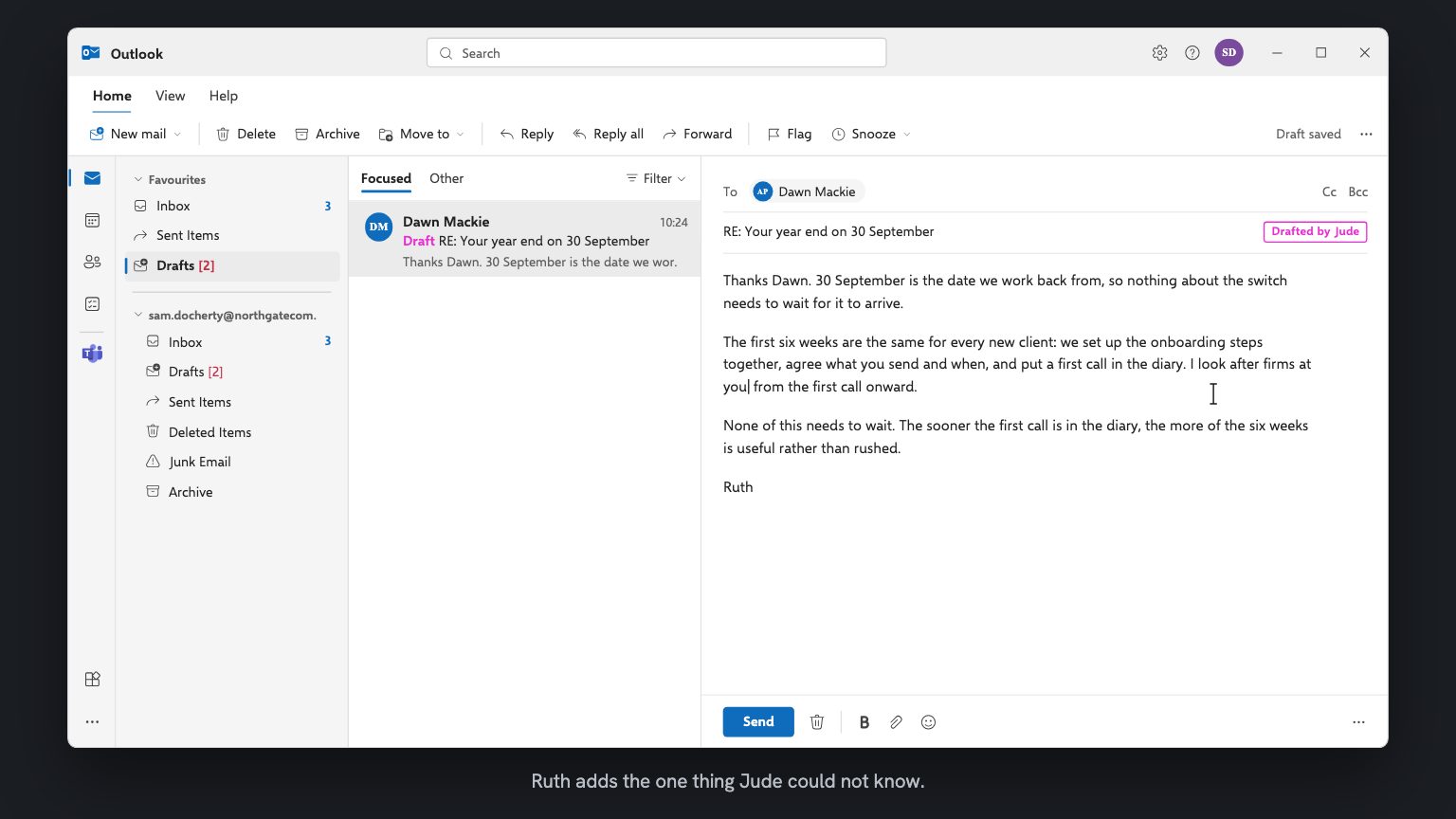Open Drafts under sam.docherty account
Screen dimensions: 1456x819
click(x=232, y=372)
